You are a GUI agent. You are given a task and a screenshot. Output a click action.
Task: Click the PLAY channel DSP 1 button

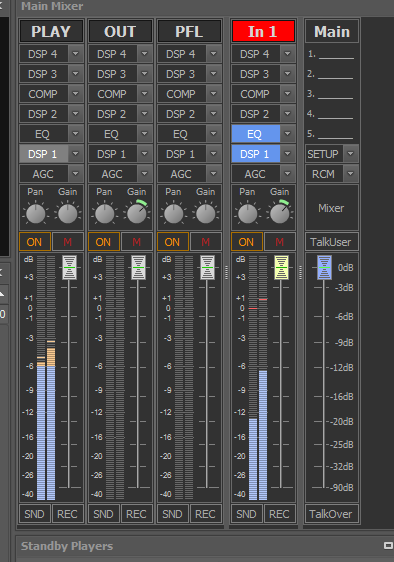point(43,154)
